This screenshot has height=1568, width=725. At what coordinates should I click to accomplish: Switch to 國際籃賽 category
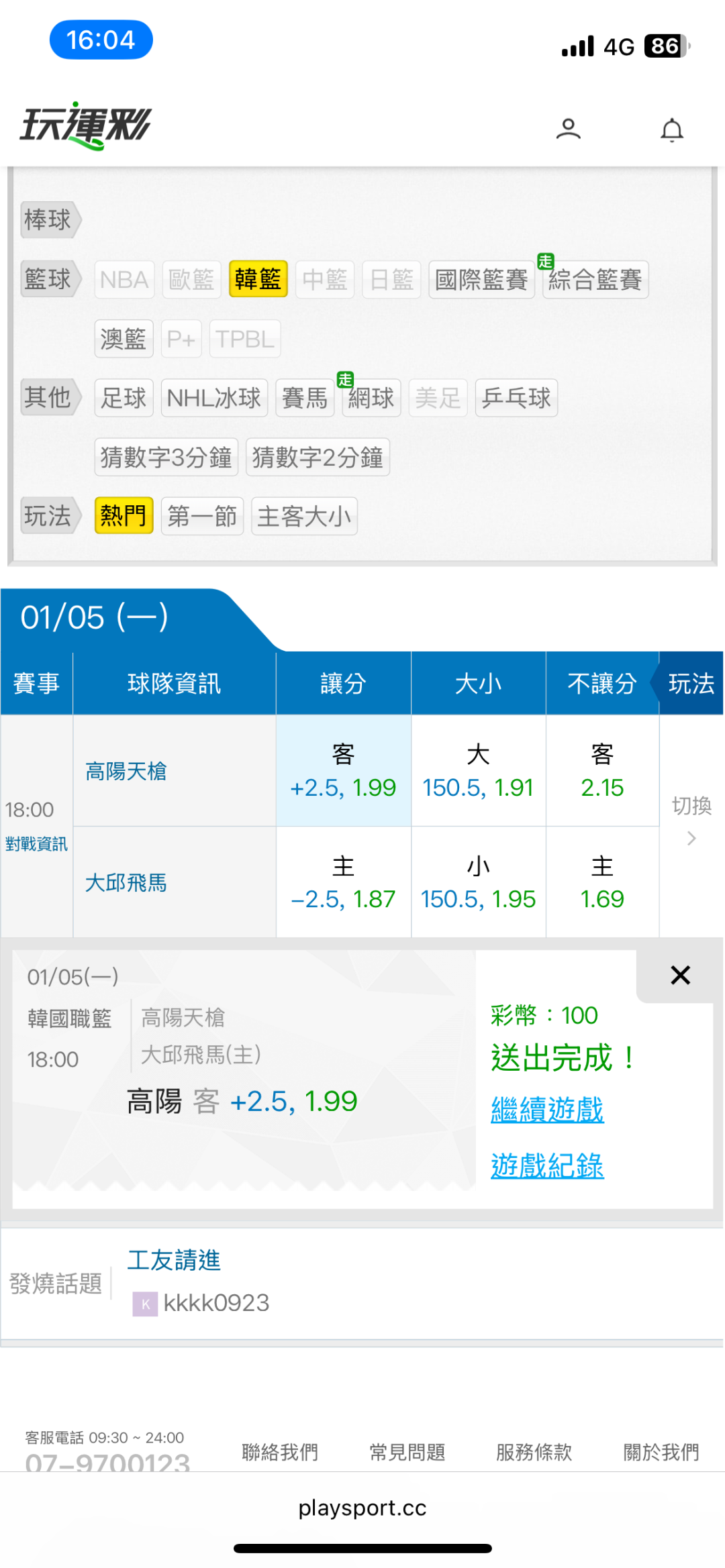481,279
